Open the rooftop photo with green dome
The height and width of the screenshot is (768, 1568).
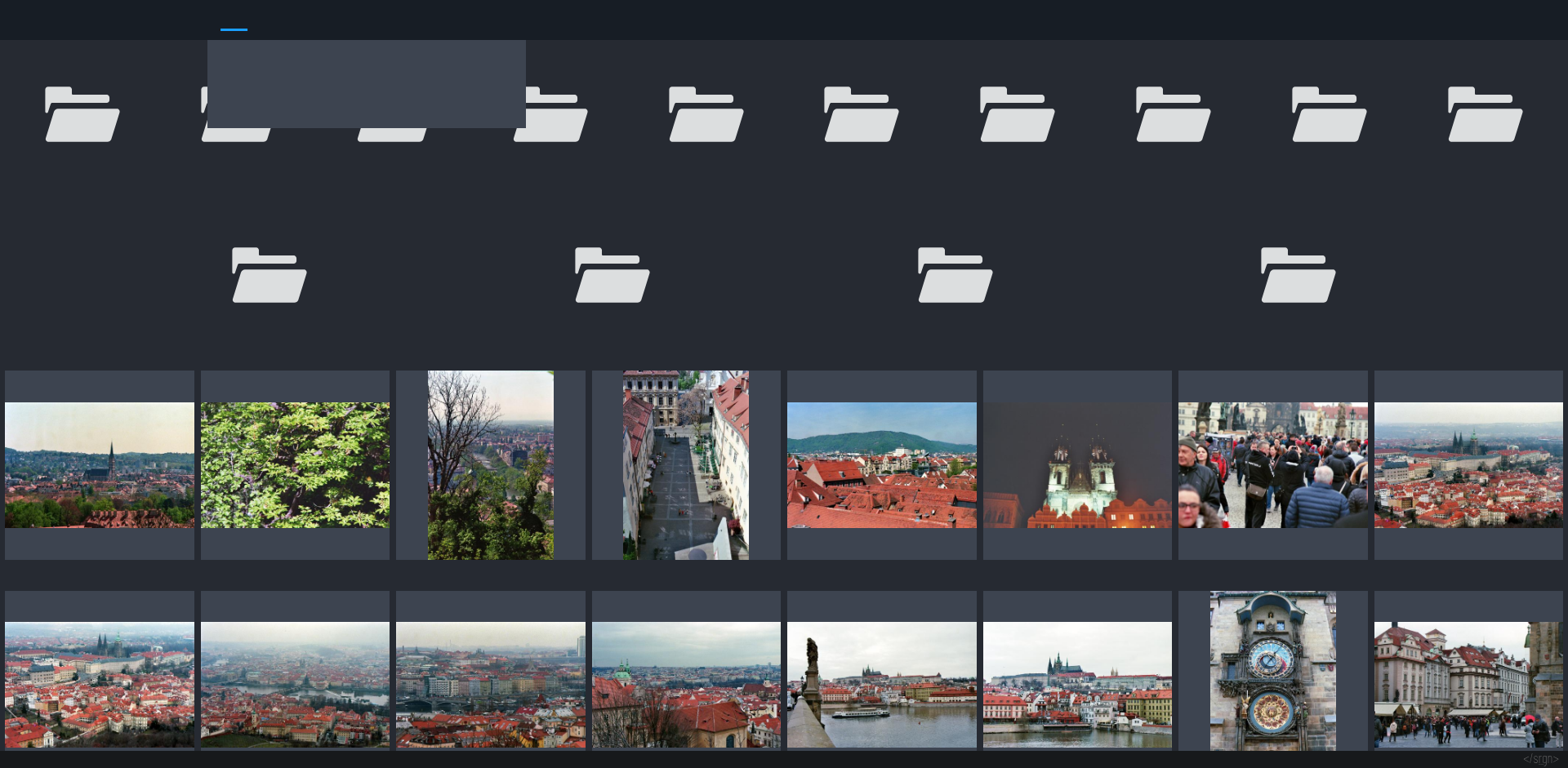pyautogui.click(x=686, y=684)
